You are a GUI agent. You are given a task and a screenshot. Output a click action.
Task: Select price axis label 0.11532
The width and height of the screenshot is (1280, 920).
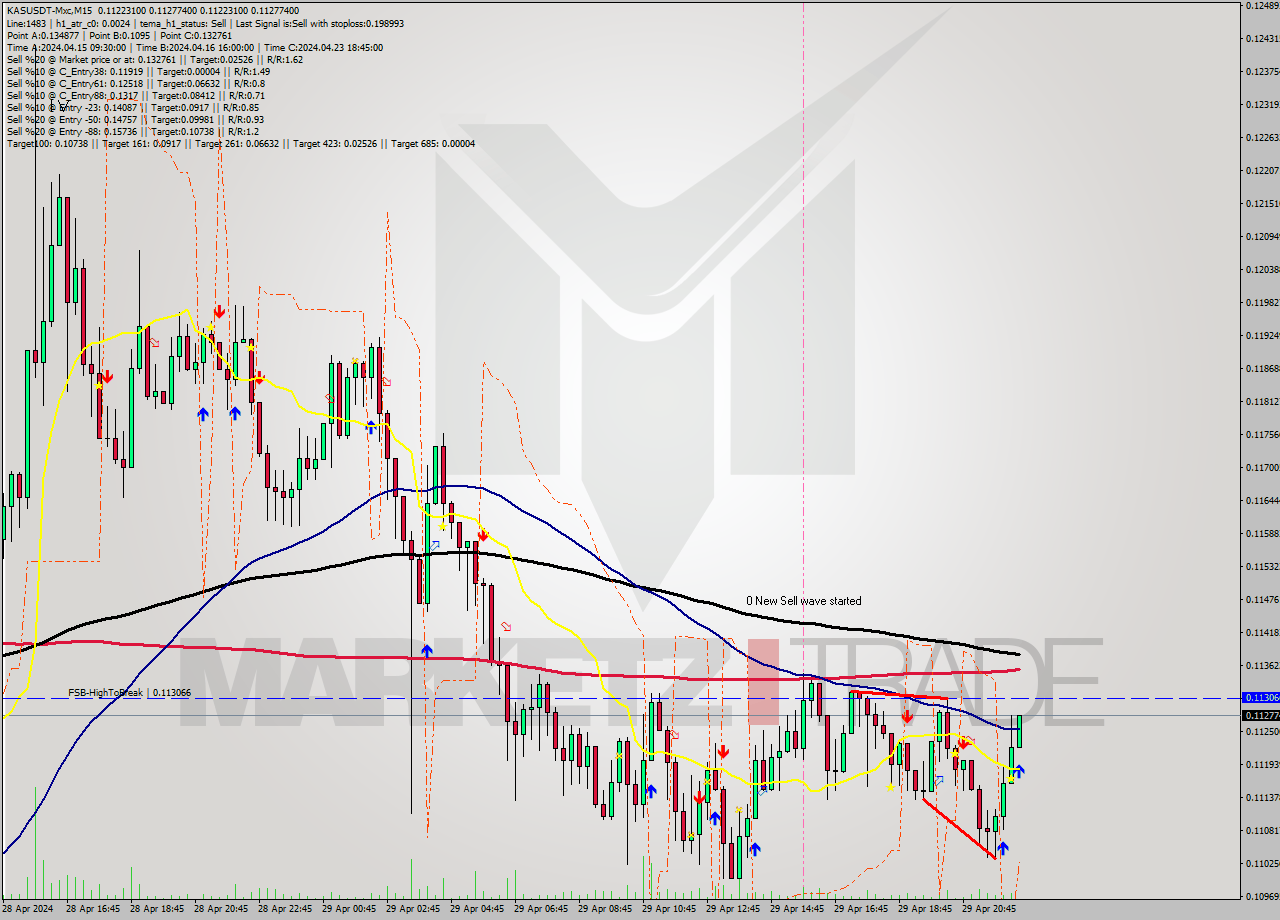[1261, 566]
